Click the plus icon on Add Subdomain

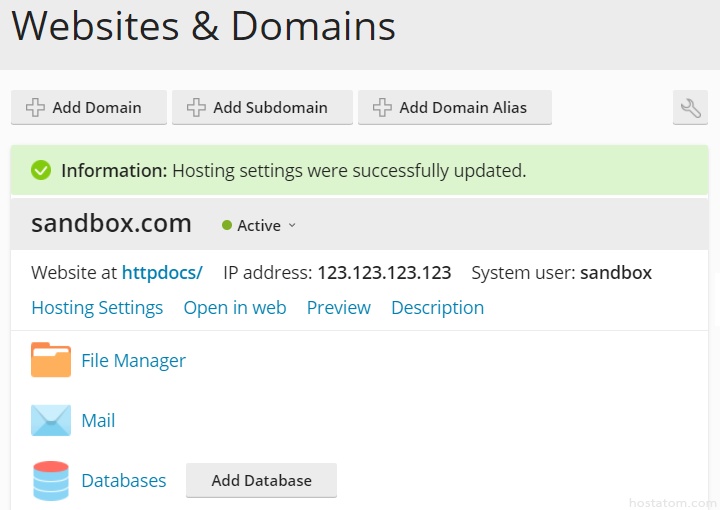(x=197, y=108)
